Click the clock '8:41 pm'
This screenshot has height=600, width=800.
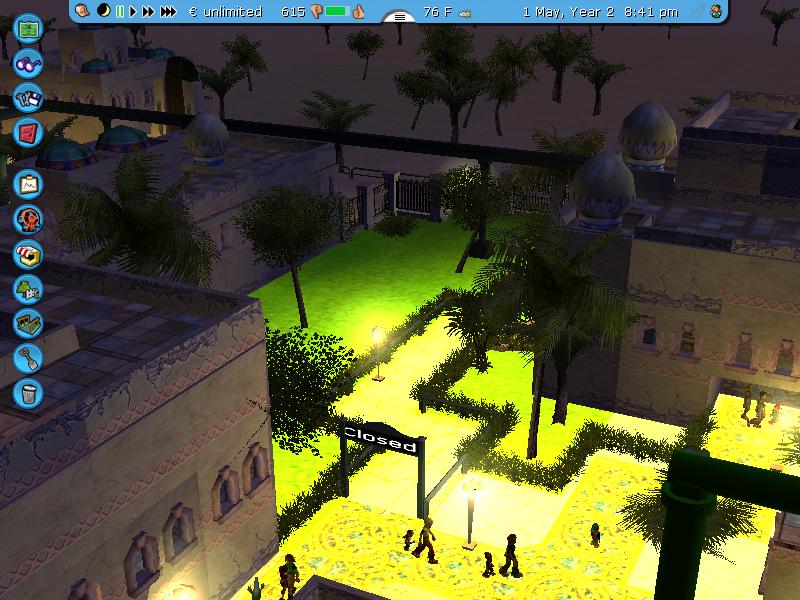651,12
